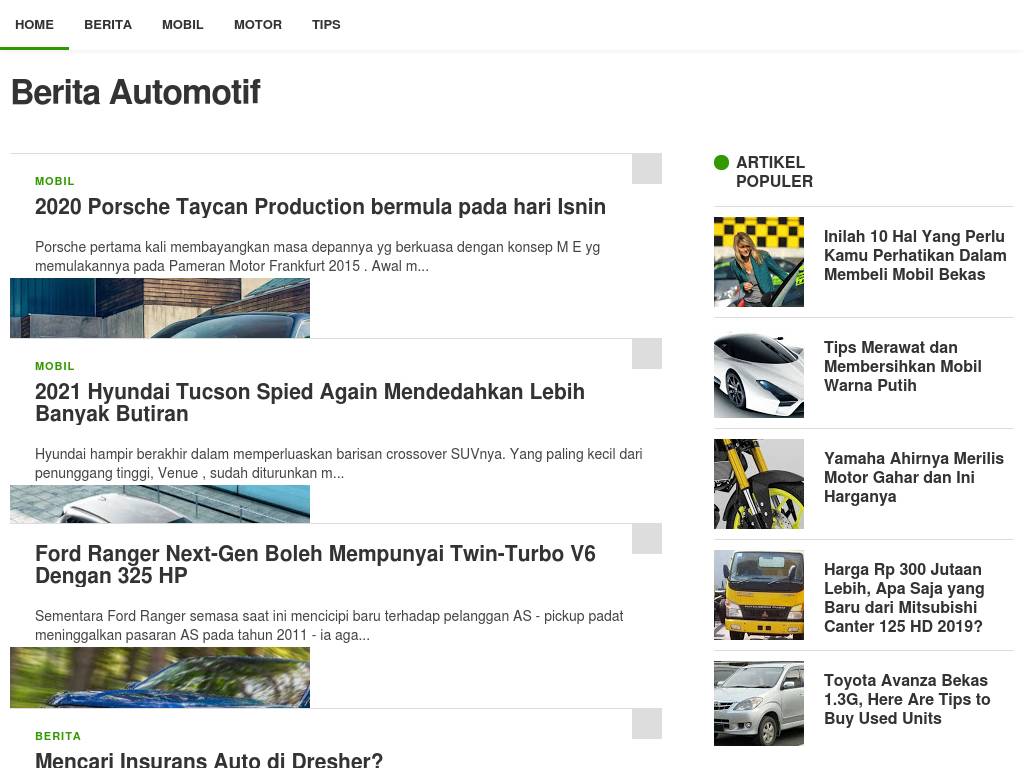The height and width of the screenshot is (768, 1024).
Task: Click MOBIL category label above Porsche Taycan article
Action: tap(55, 182)
